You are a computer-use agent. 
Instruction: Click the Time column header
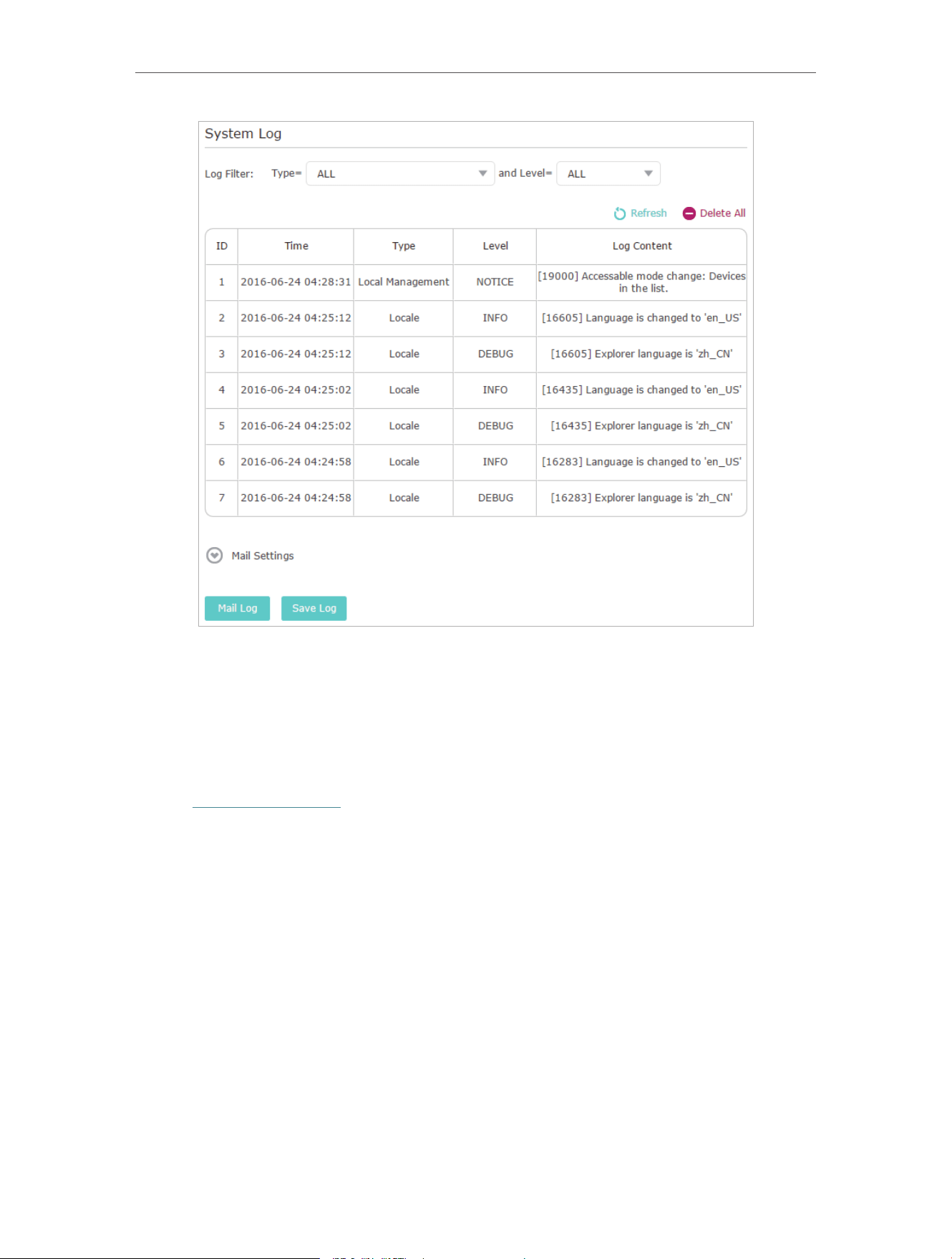tap(296, 246)
